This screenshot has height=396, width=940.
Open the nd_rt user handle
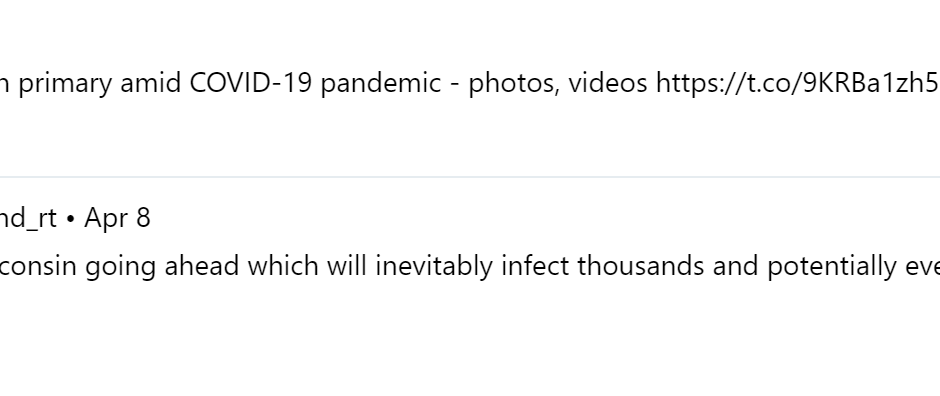[28, 217]
